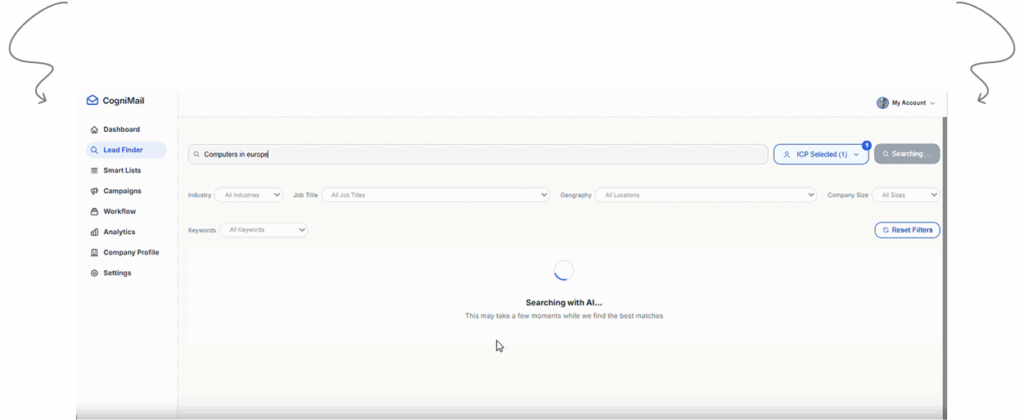
Task: Click the Settings gear icon
Action: click(x=94, y=273)
